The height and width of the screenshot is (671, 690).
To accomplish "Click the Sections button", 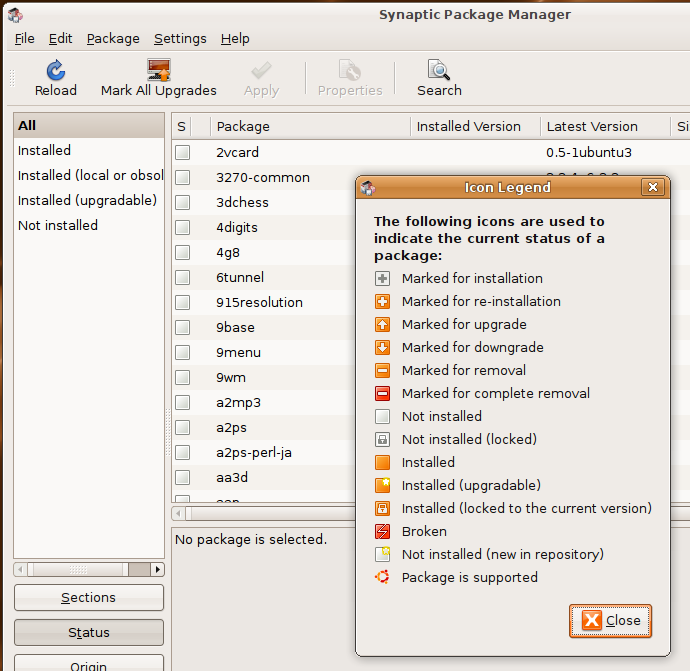I will click(89, 598).
